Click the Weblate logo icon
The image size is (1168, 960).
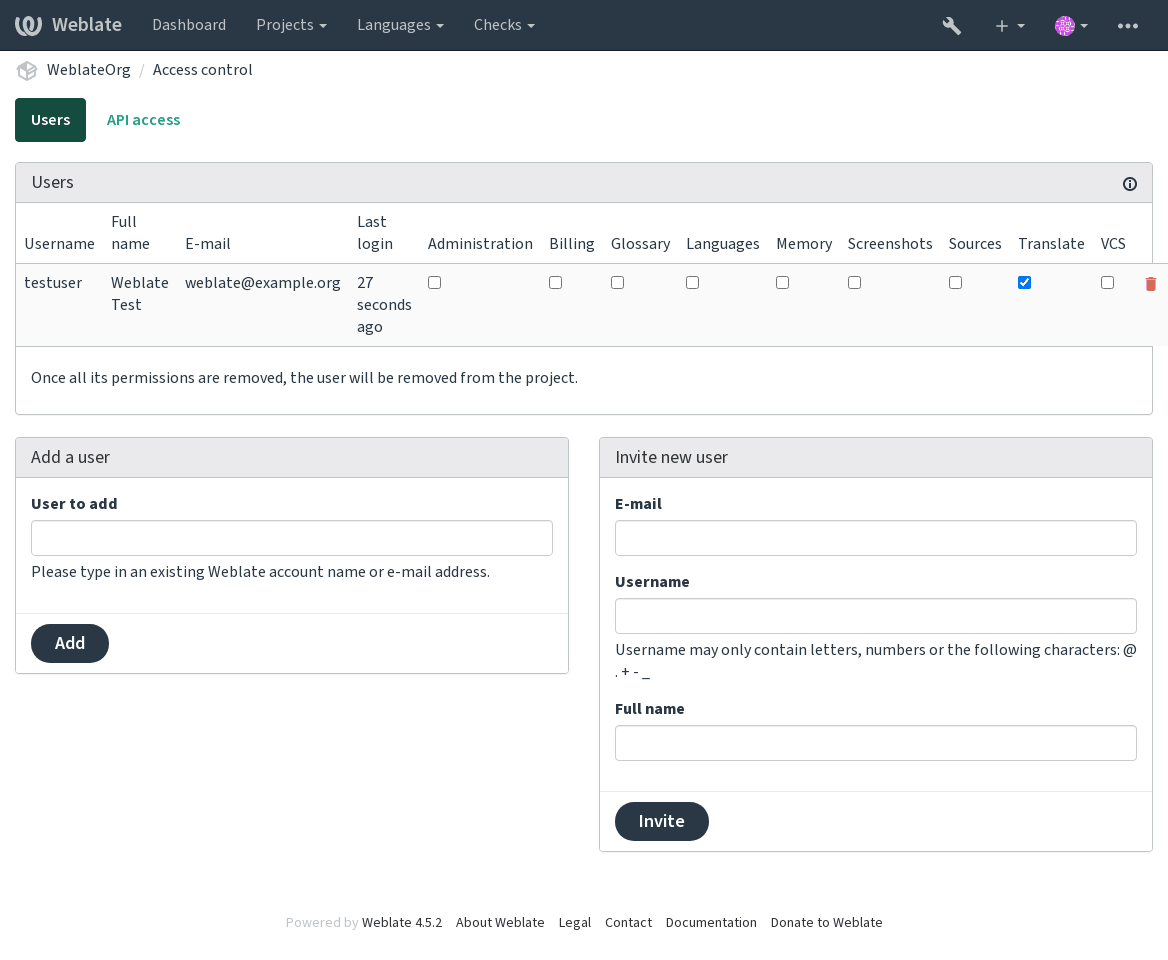click(28, 25)
